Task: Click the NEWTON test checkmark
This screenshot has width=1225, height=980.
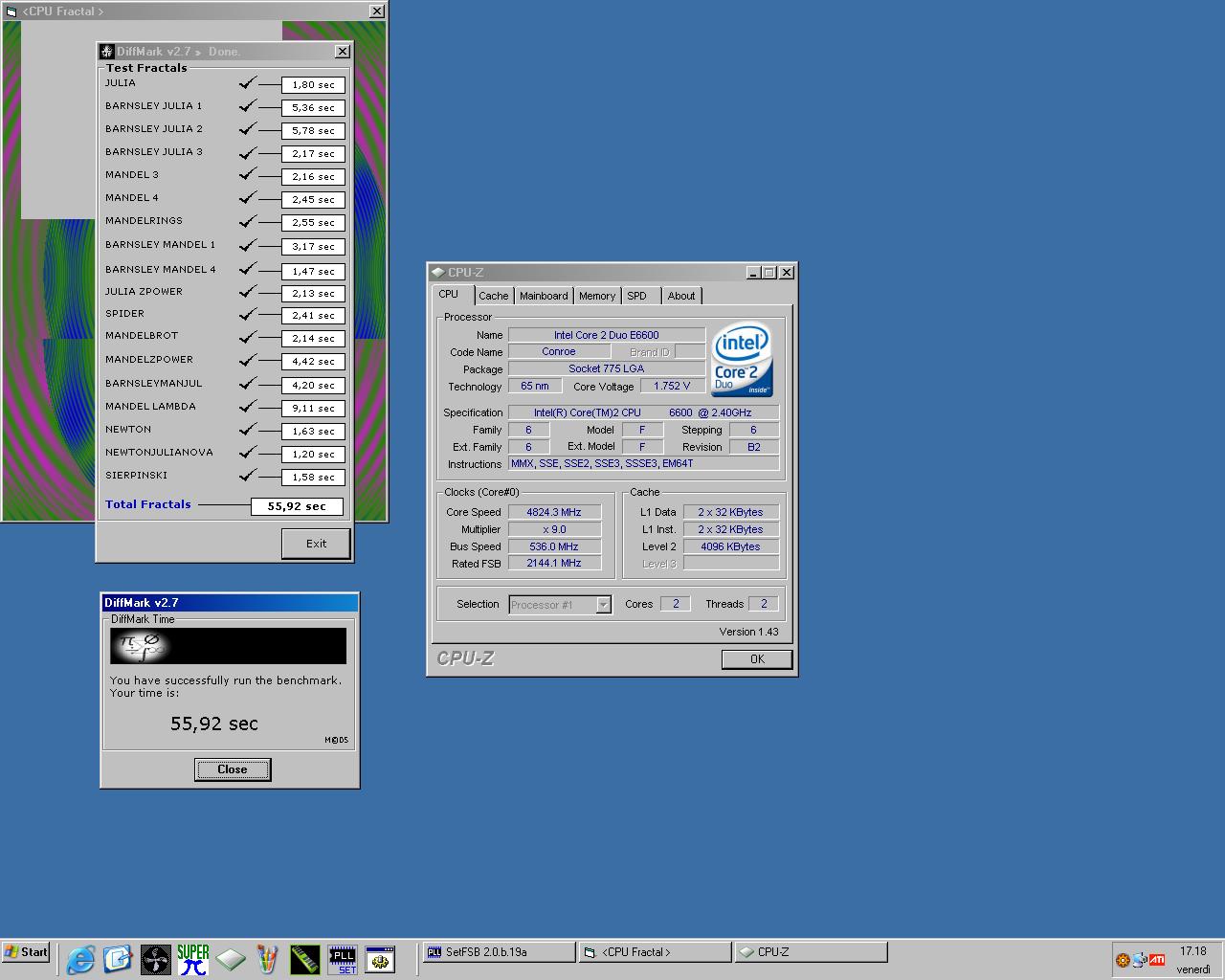Action: click(x=247, y=430)
